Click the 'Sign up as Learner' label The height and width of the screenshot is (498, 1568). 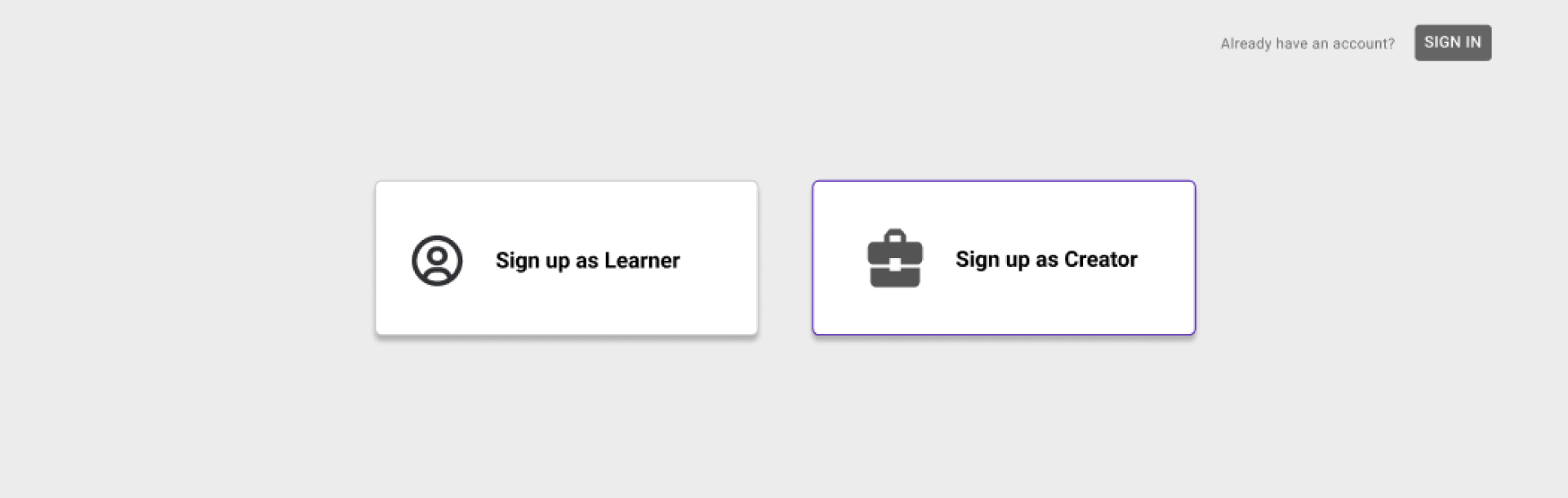pyautogui.click(x=588, y=260)
